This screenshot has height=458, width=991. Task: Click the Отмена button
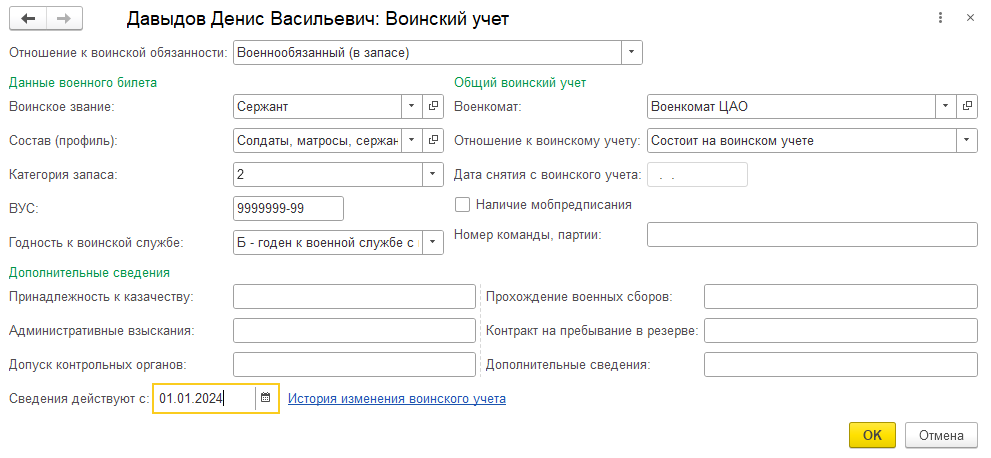click(941, 435)
